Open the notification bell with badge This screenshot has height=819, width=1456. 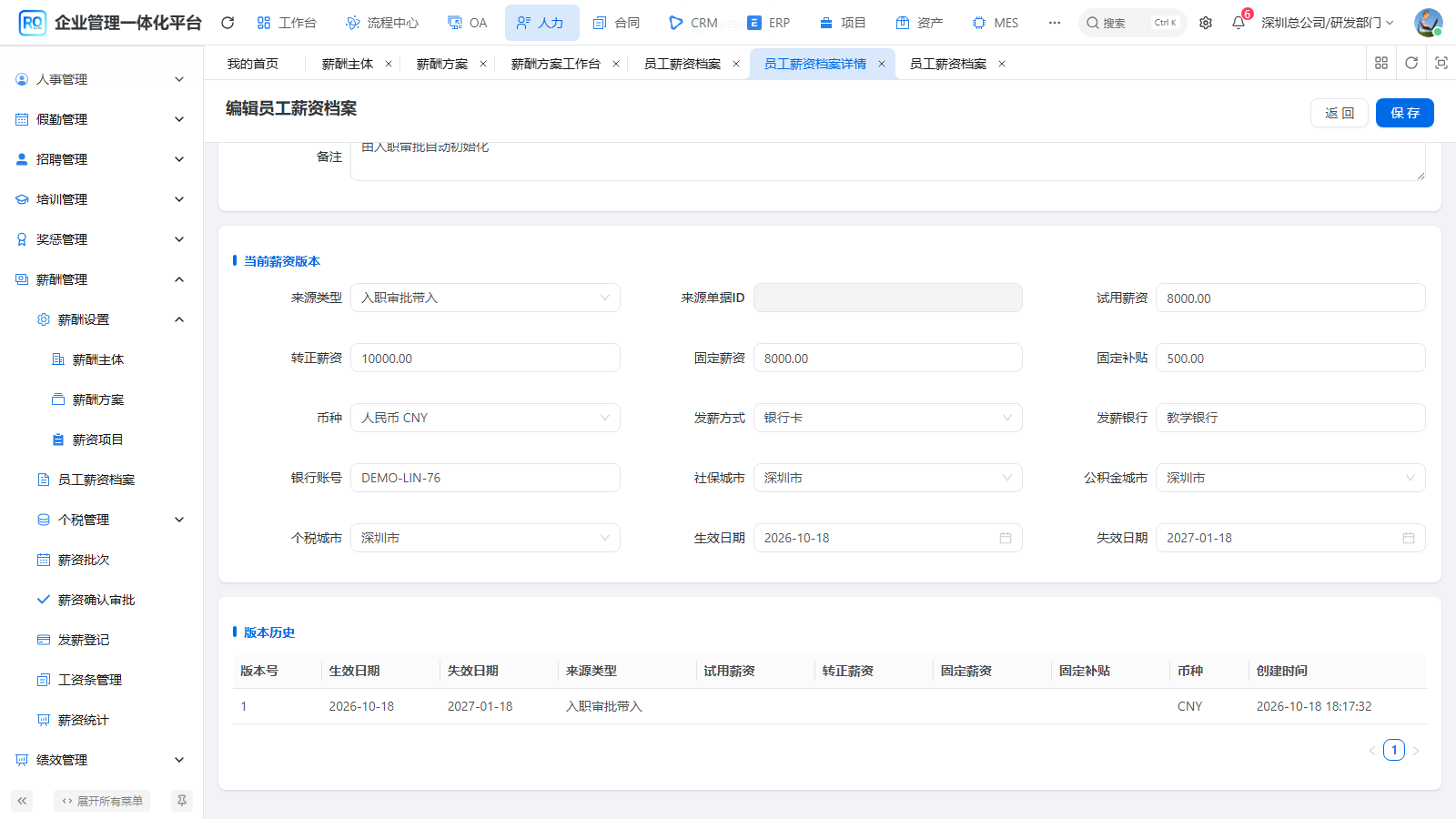point(1239,23)
